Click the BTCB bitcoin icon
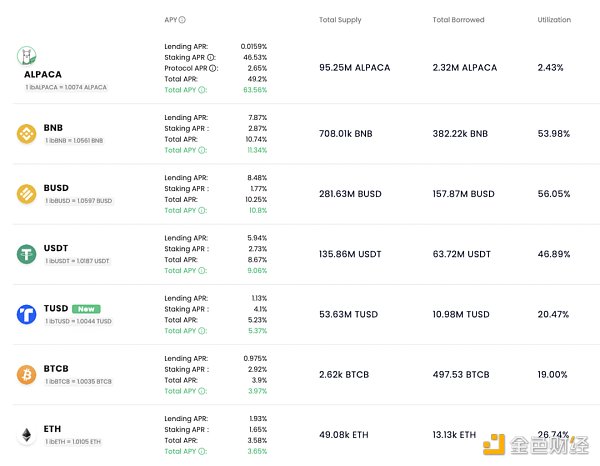Viewport: 600px width, 466px height. (27, 375)
